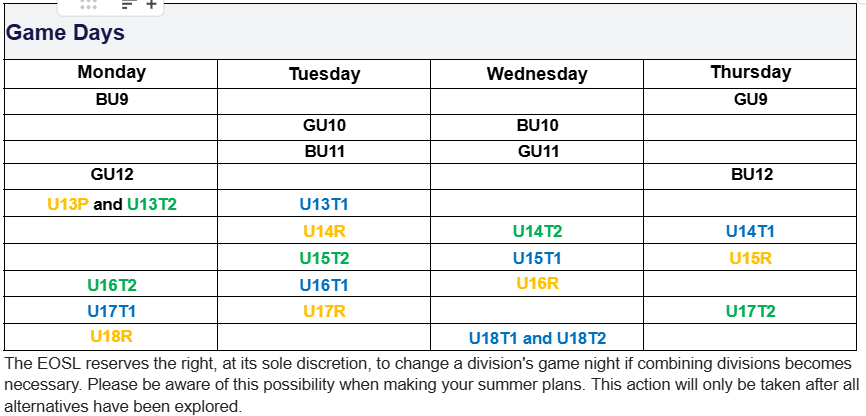The image size is (866, 416).
Task: Click the drag handle dots icon
Action: click(x=88, y=5)
